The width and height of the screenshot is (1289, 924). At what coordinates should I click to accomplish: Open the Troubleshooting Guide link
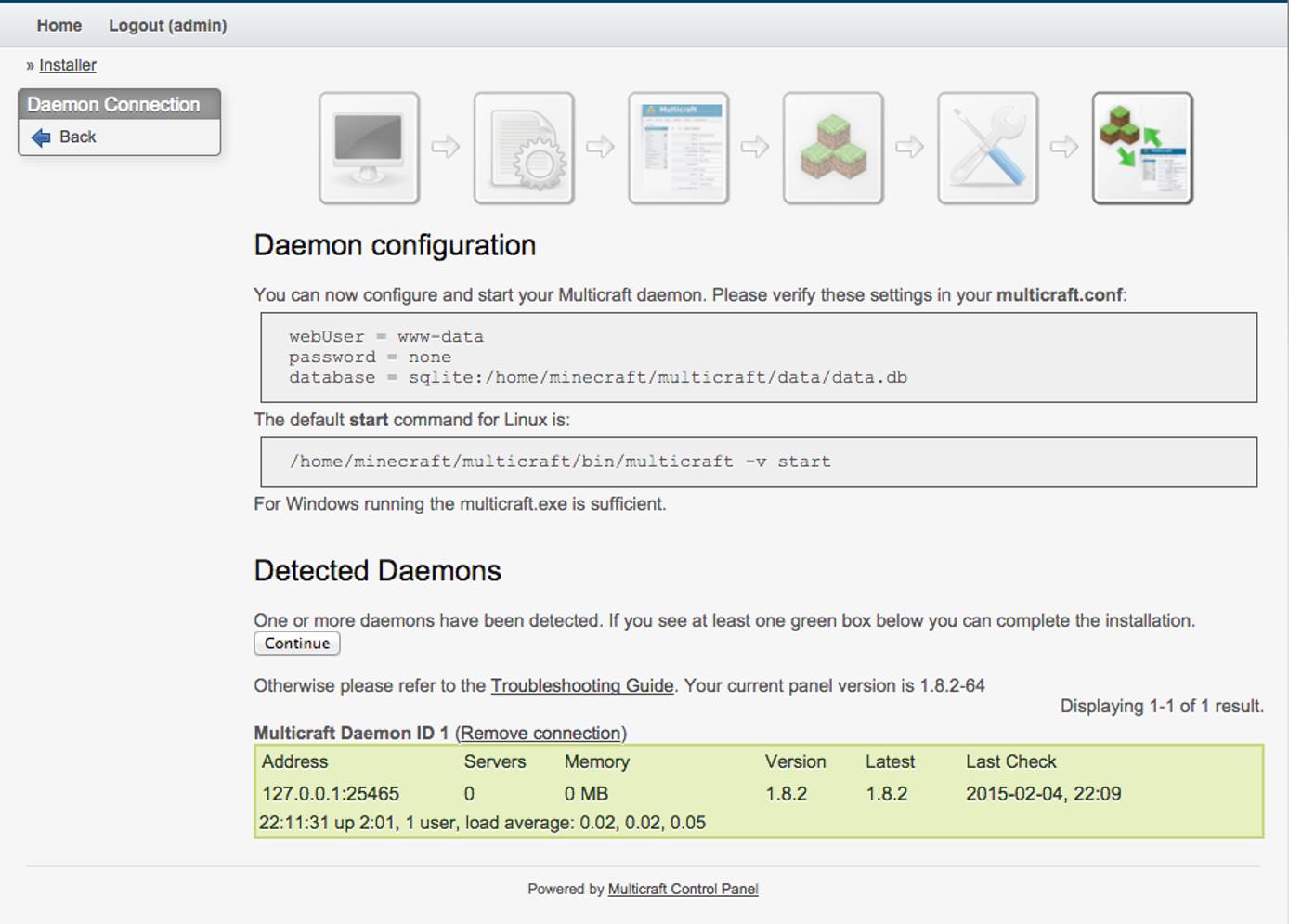click(x=583, y=686)
